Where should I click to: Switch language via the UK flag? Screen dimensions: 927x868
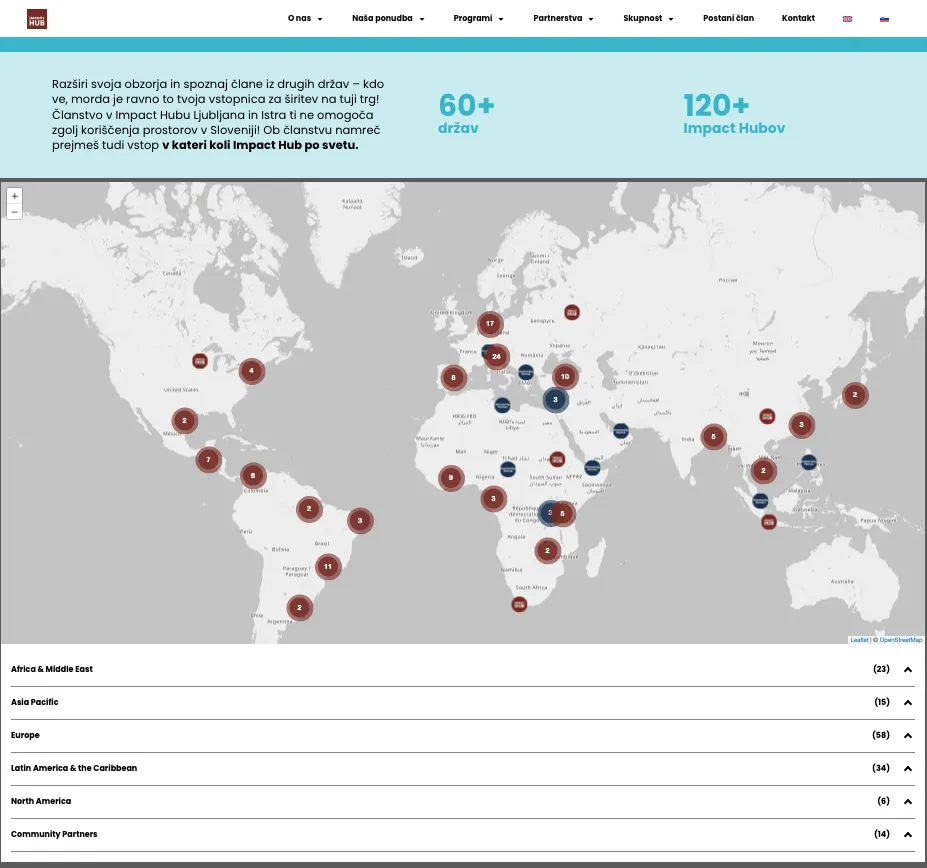click(x=847, y=19)
